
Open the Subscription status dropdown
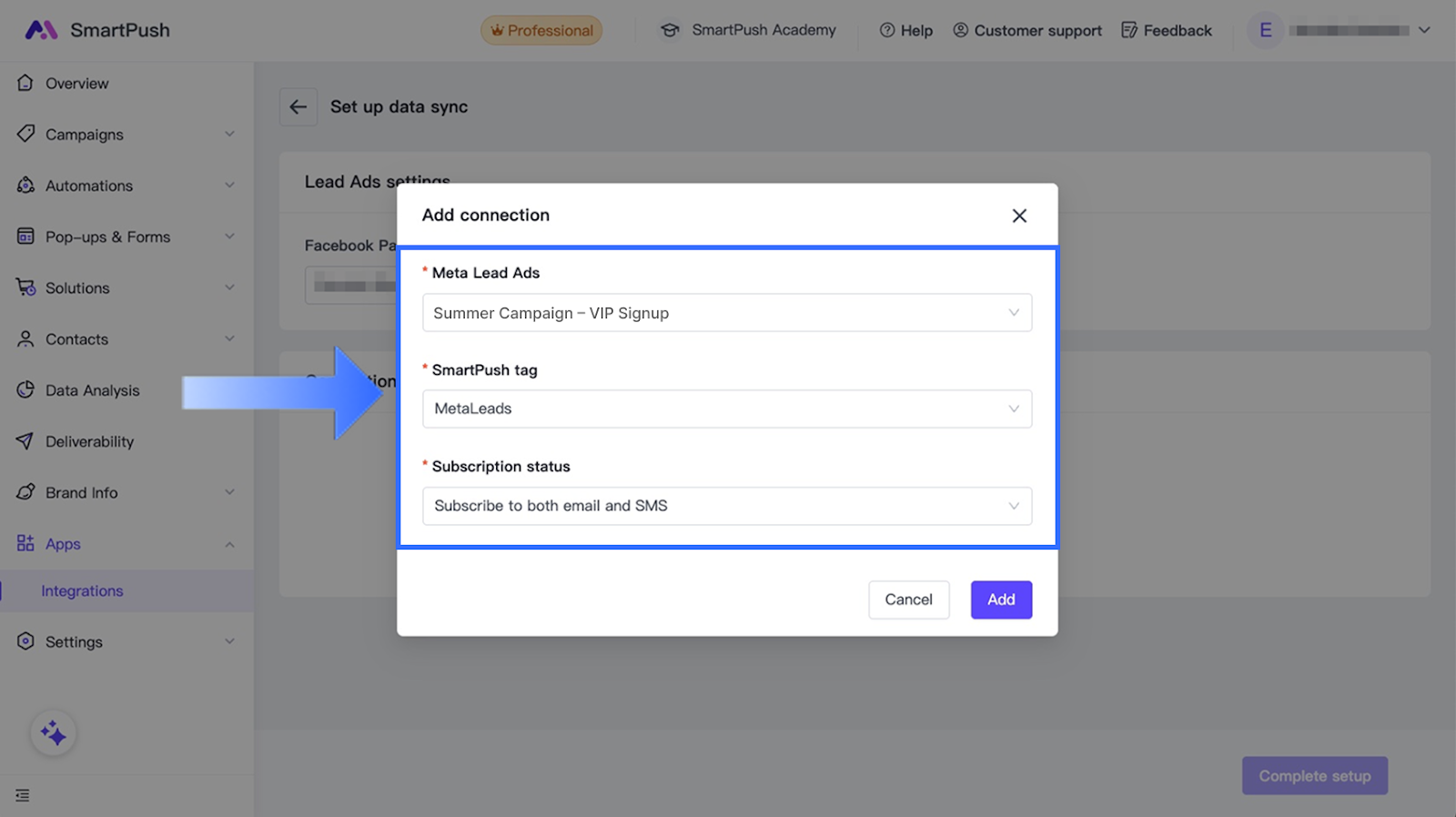726,506
